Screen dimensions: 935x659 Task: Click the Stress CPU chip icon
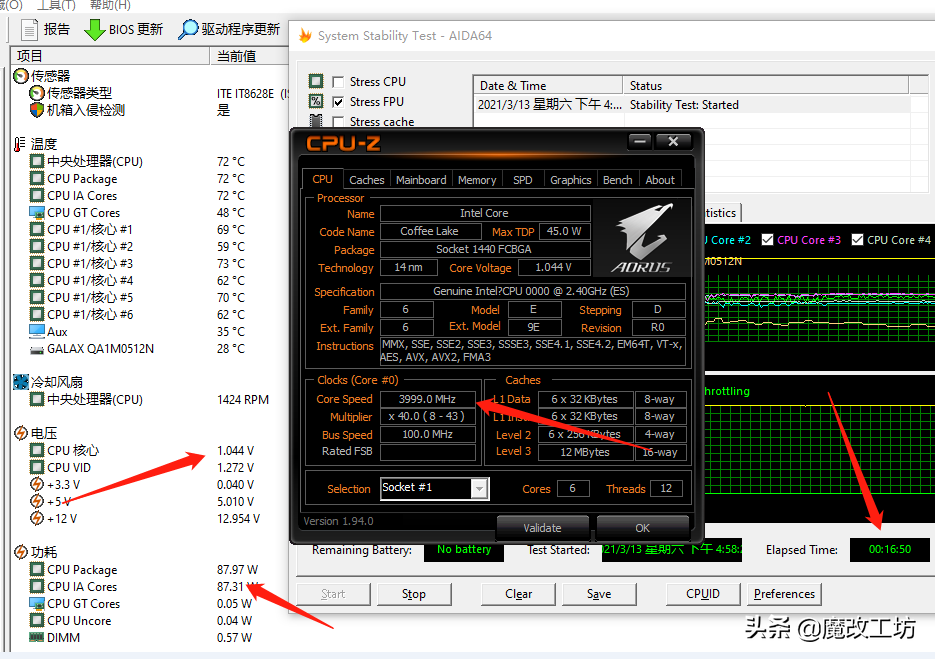[316, 81]
